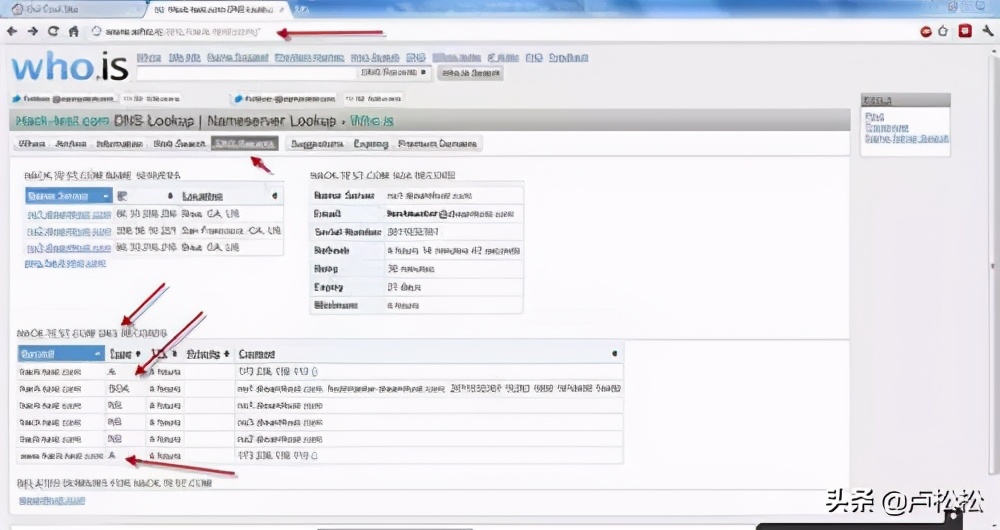This screenshot has width=1000, height=530.
Task: Sort name servers by the Name Server column
Action: [69, 196]
